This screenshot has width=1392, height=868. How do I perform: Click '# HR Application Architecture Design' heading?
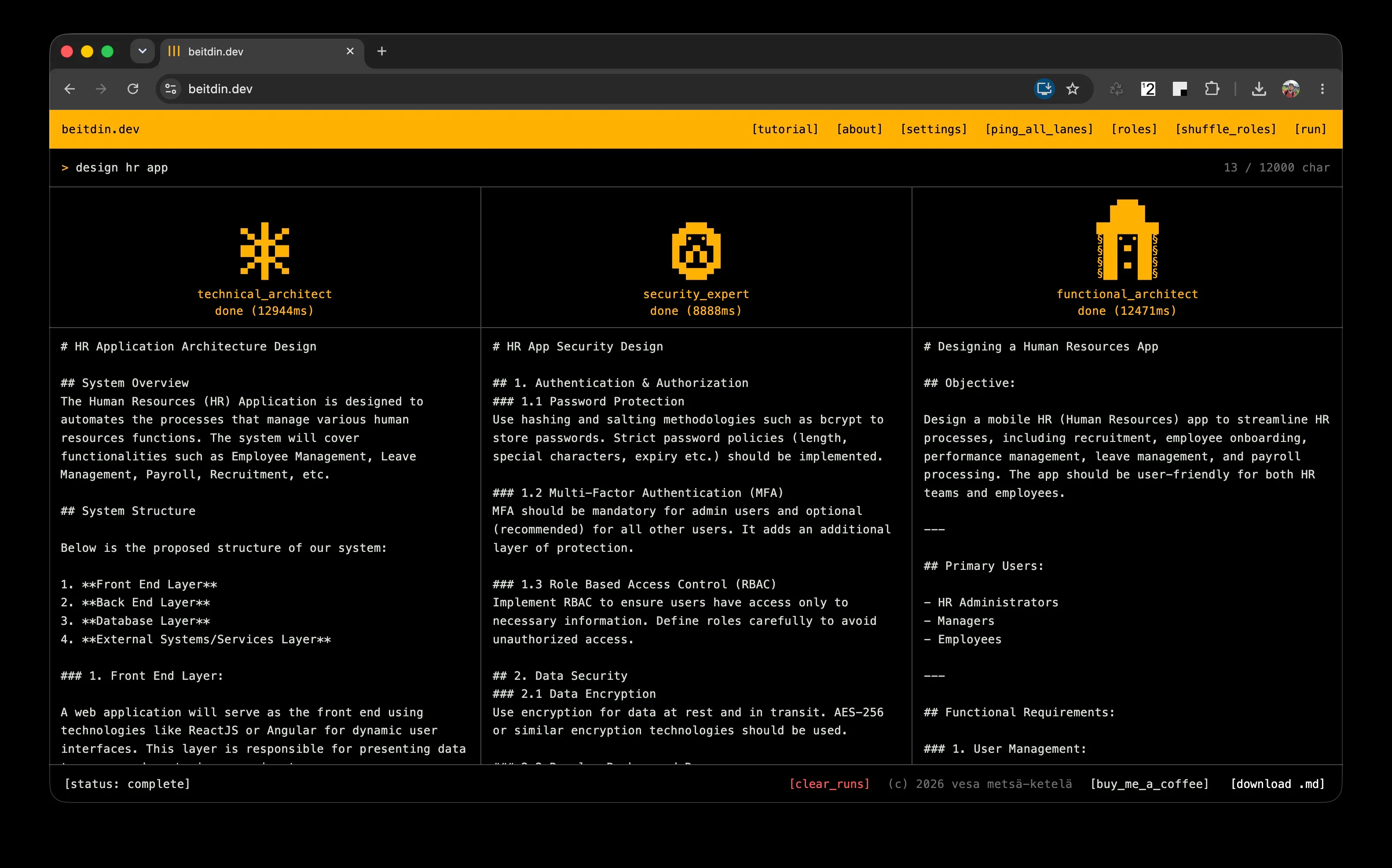pyautogui.click(x=188, y=347)
